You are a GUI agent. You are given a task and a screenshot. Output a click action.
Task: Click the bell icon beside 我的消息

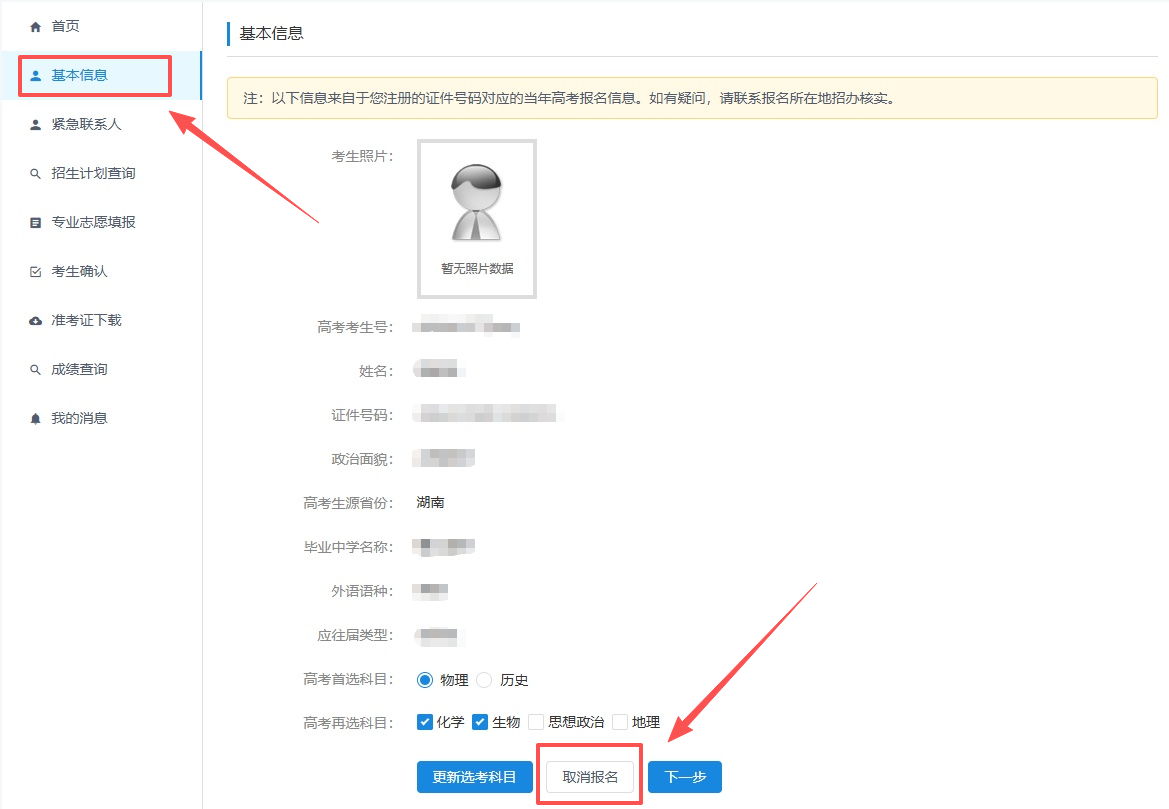(x=36, y=419)
